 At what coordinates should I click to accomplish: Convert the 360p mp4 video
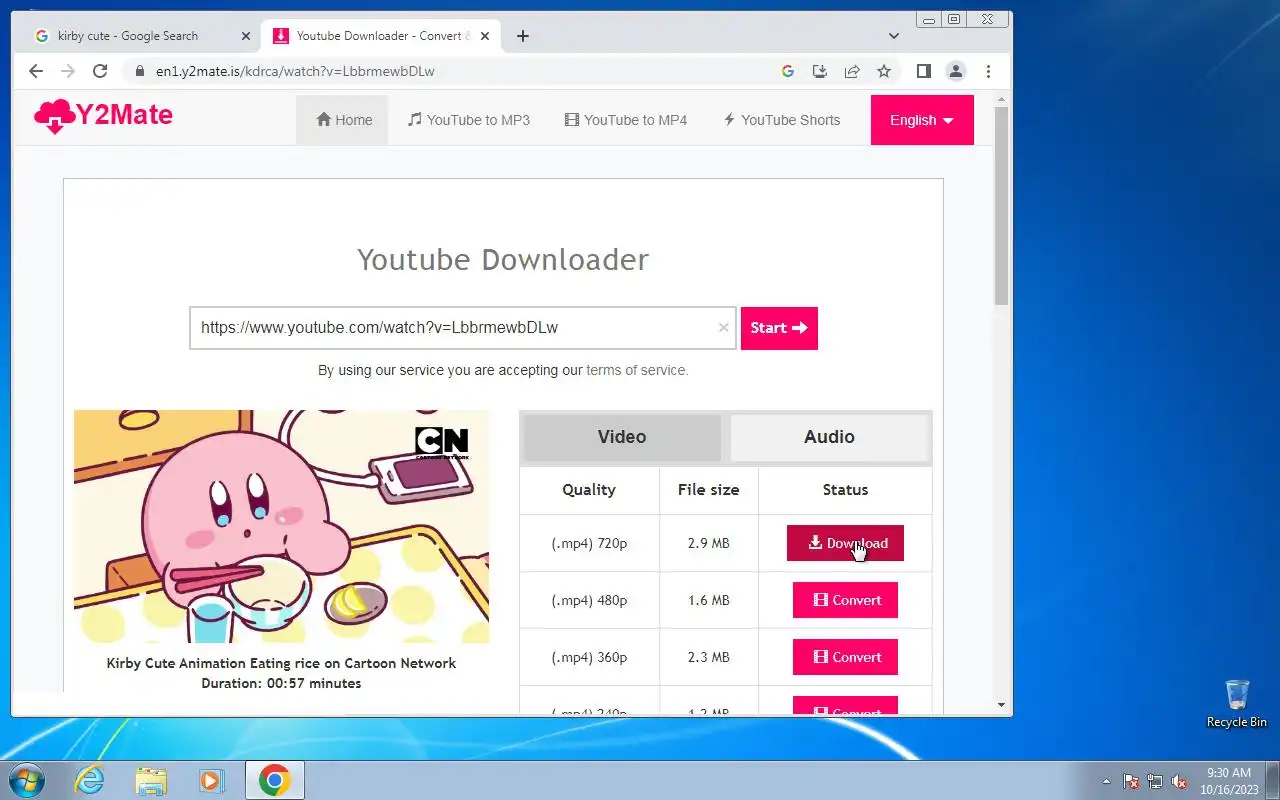click(845, 657)
